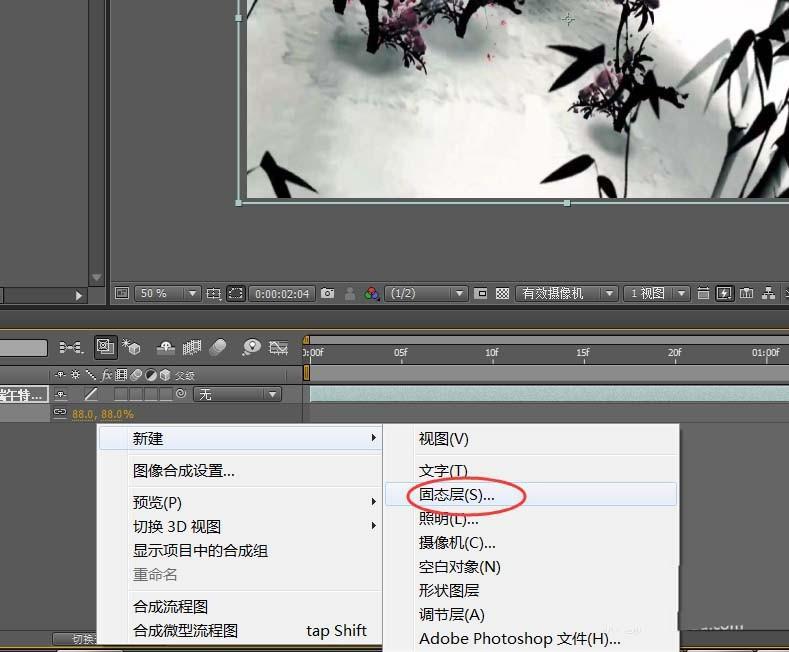This screenshot has width=789, height=652.
Task: Open the 无 parent dropdown
Action: click(237, 394)
